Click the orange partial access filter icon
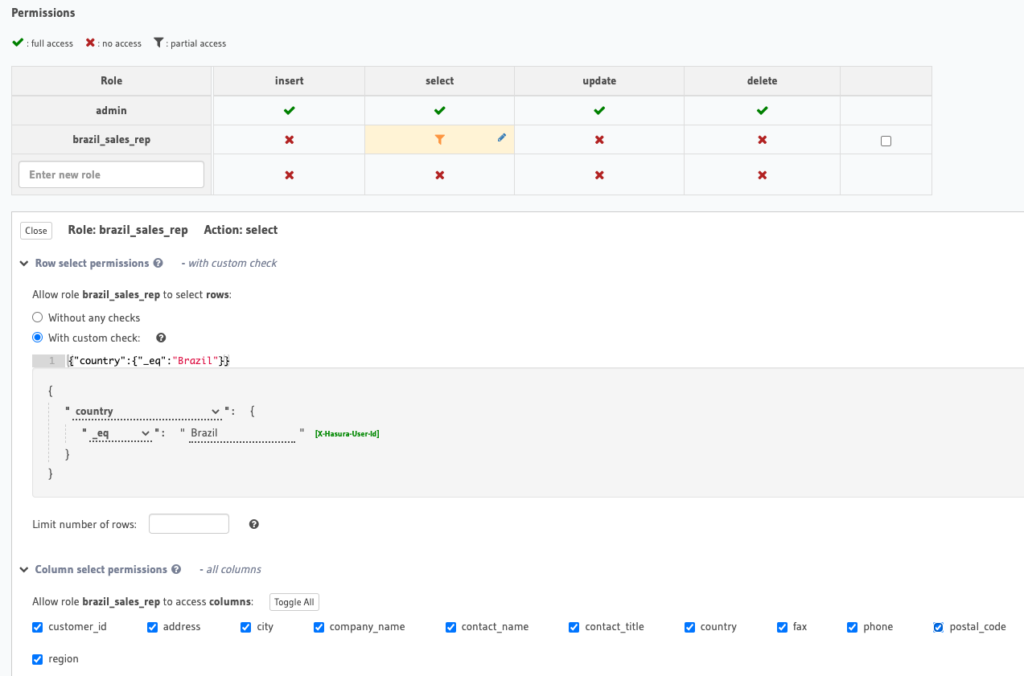 tap(440, 138)
